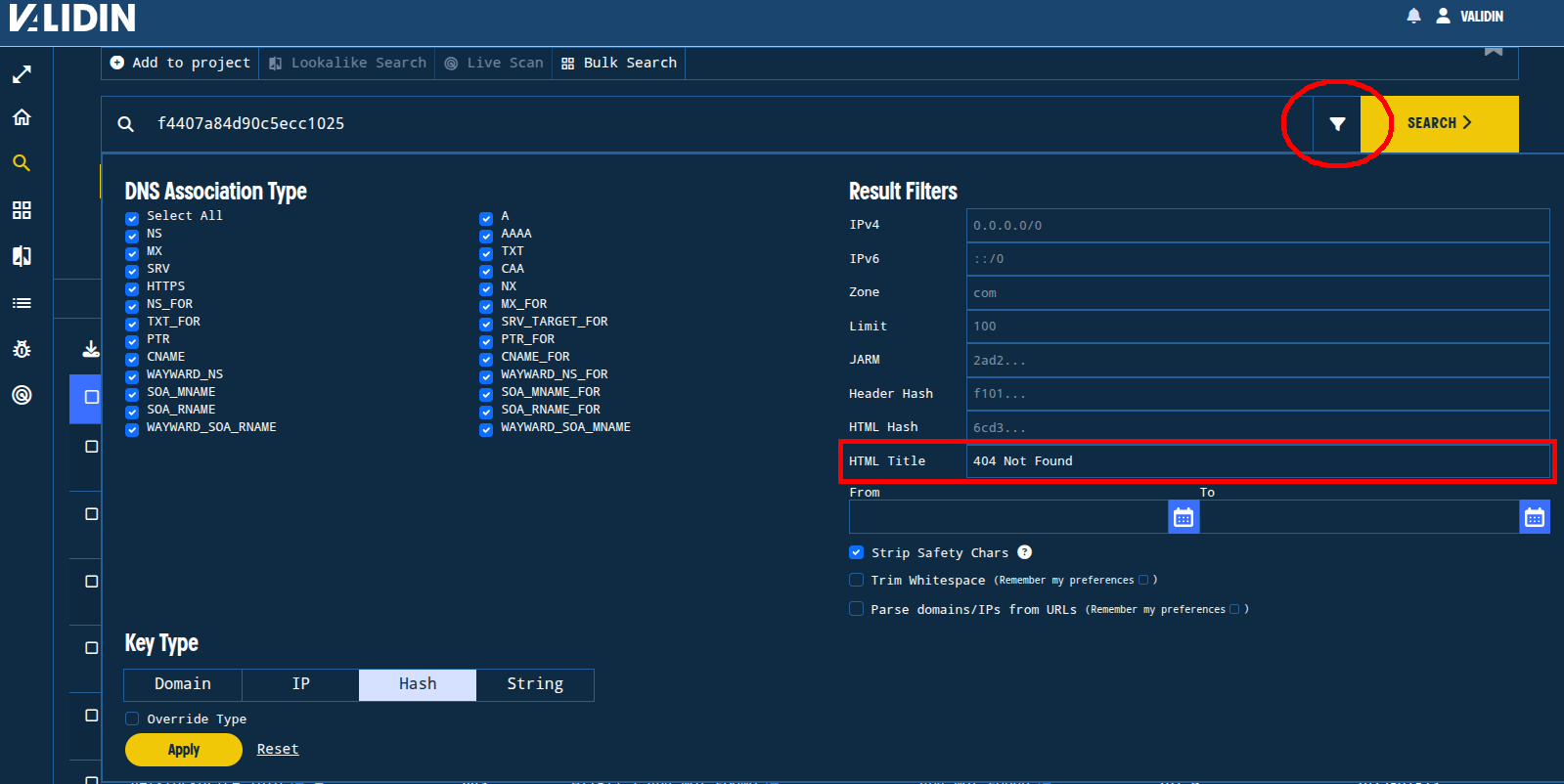The height and width of the screenshot is (784, 1564).
Task: Click the magnifier icon in search bar
Action: 126,124
